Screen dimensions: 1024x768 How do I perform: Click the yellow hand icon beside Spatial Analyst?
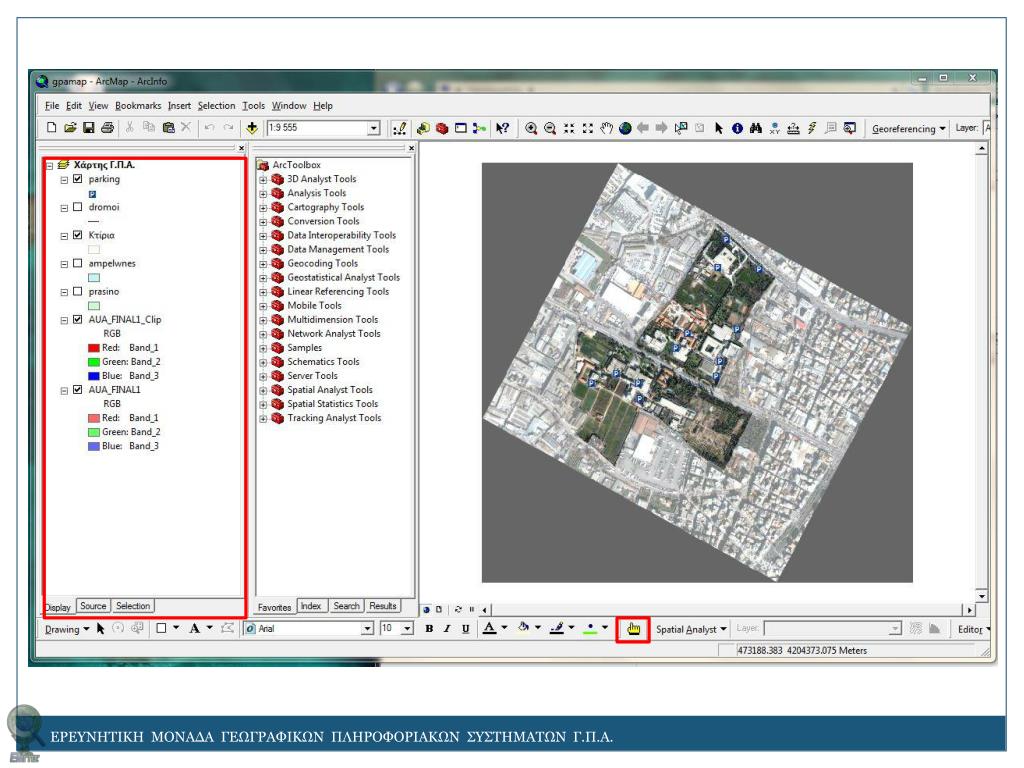pos(633,630)
